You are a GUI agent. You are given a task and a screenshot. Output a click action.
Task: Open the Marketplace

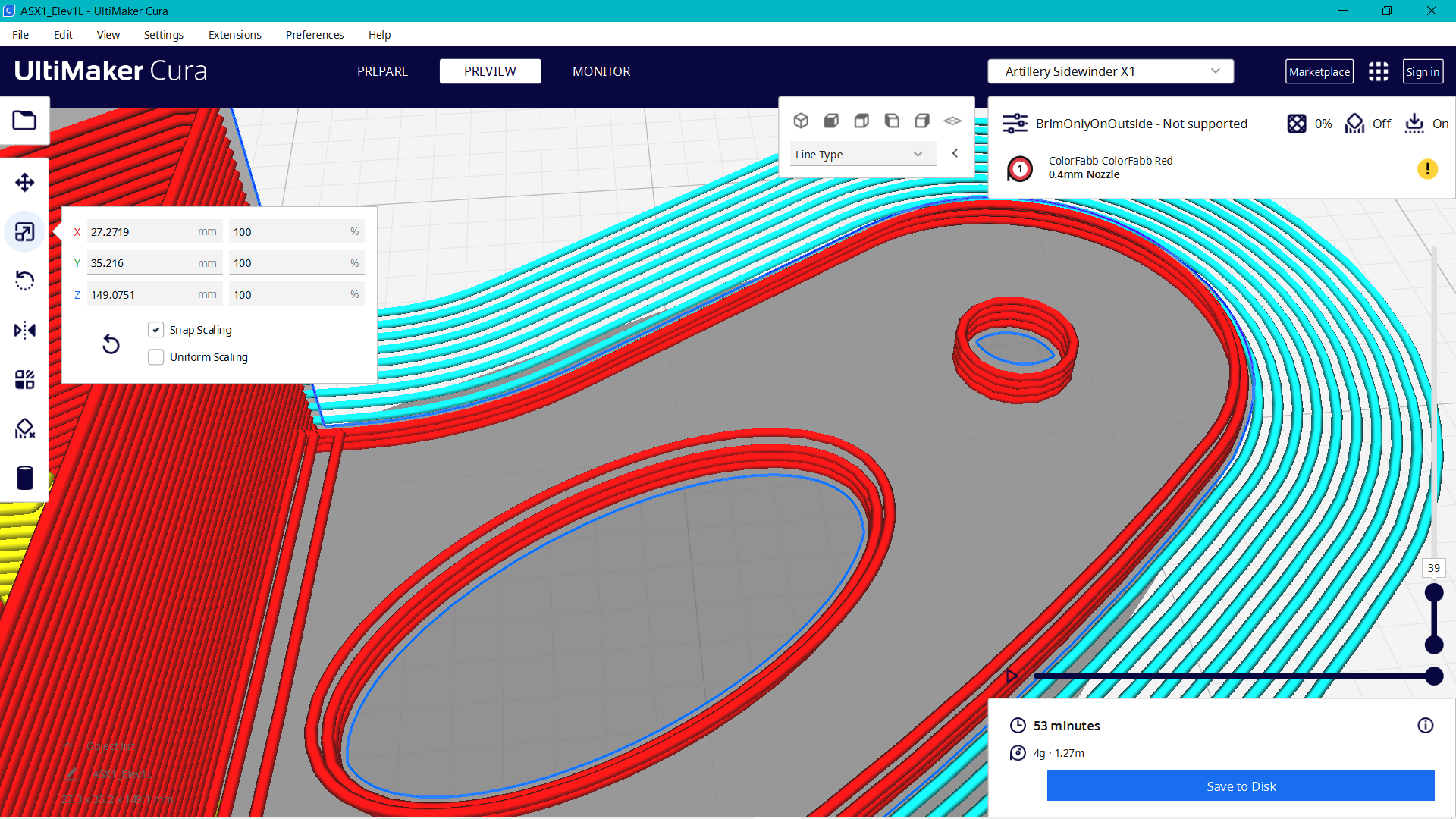point(1319,71)
